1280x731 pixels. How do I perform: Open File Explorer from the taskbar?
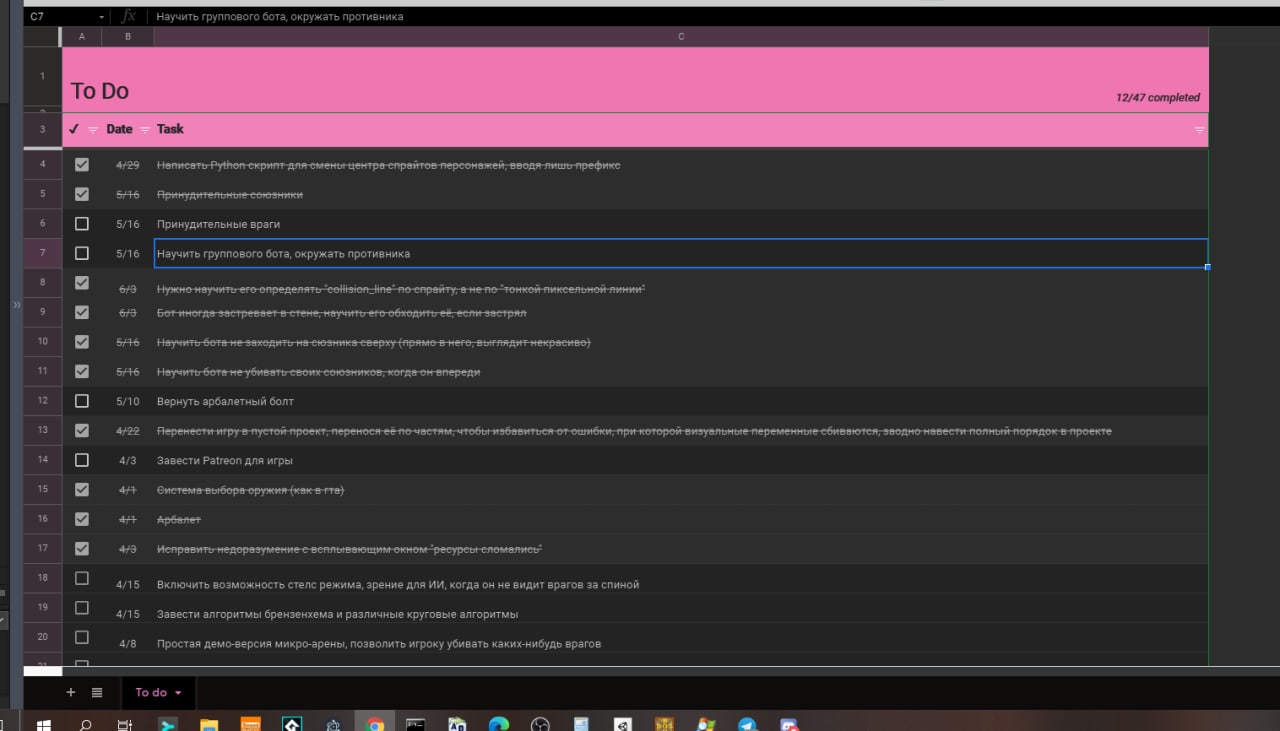[x=209, y=725]
